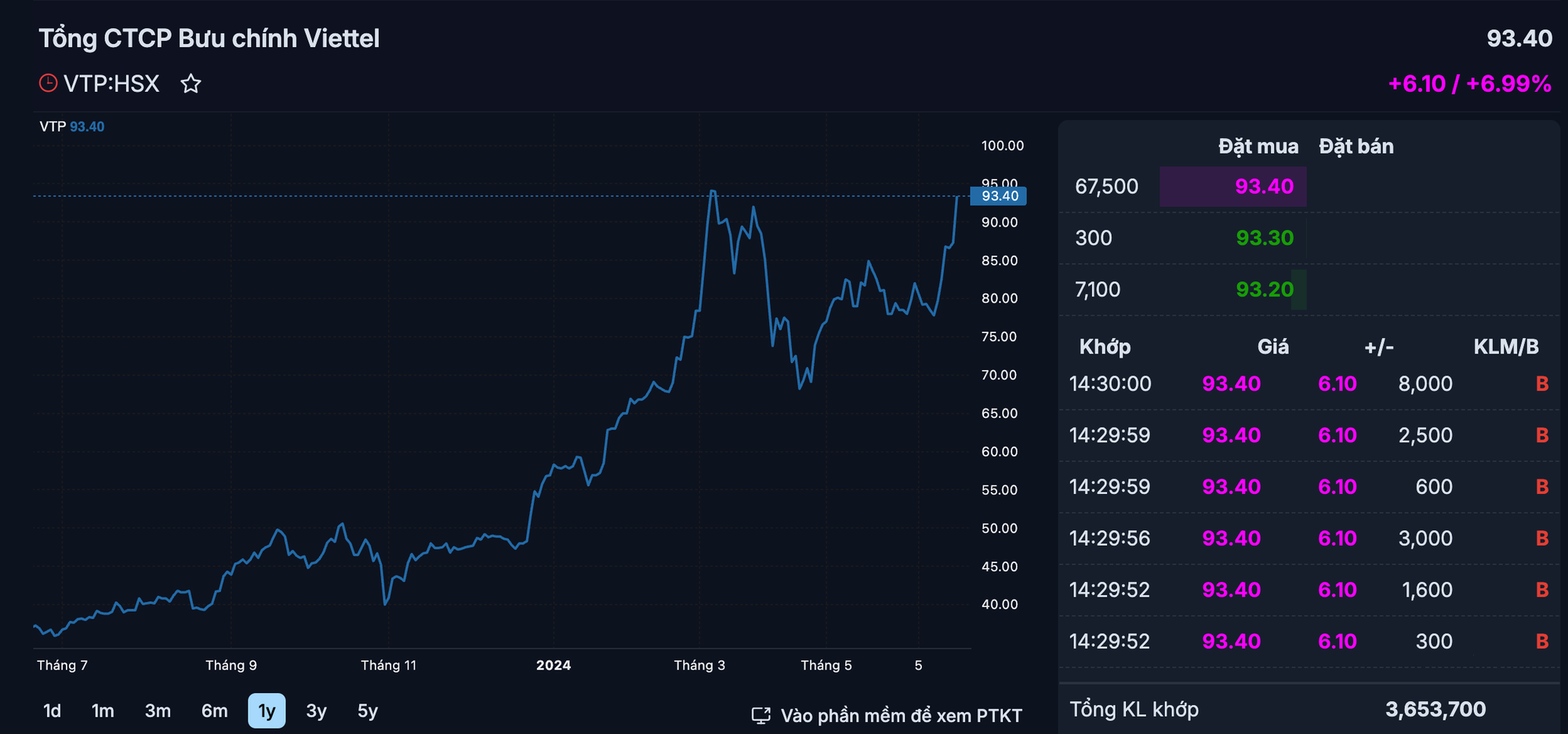1568x734 pixels.
Task: Click bid volume 7,100
Action: click(1098, 289)
